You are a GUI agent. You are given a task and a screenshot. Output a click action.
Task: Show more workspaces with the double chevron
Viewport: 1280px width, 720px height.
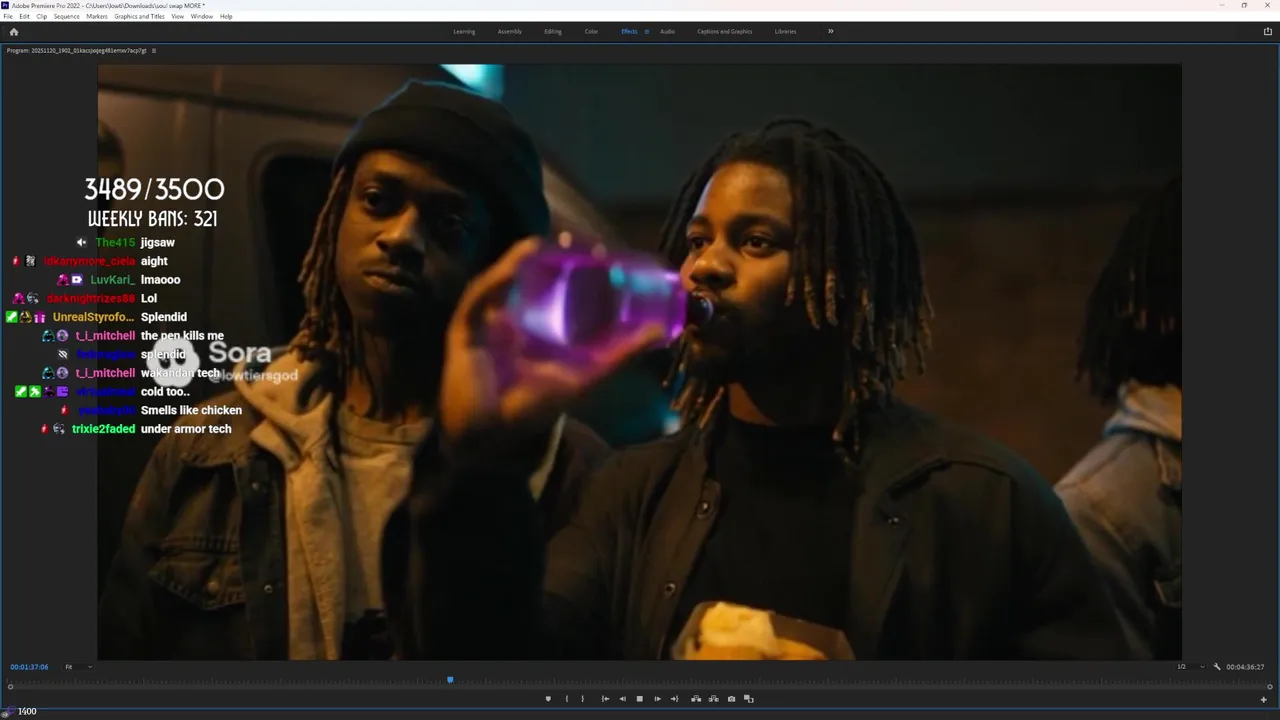(x=830, y=31)
